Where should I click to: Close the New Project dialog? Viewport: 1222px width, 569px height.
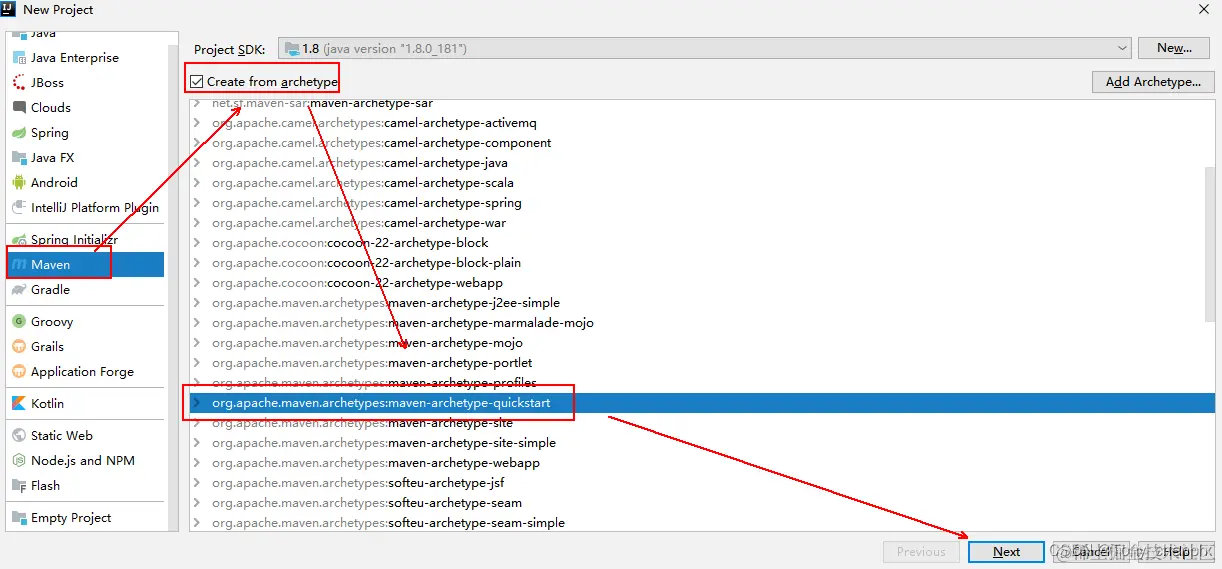(1203, 9)
